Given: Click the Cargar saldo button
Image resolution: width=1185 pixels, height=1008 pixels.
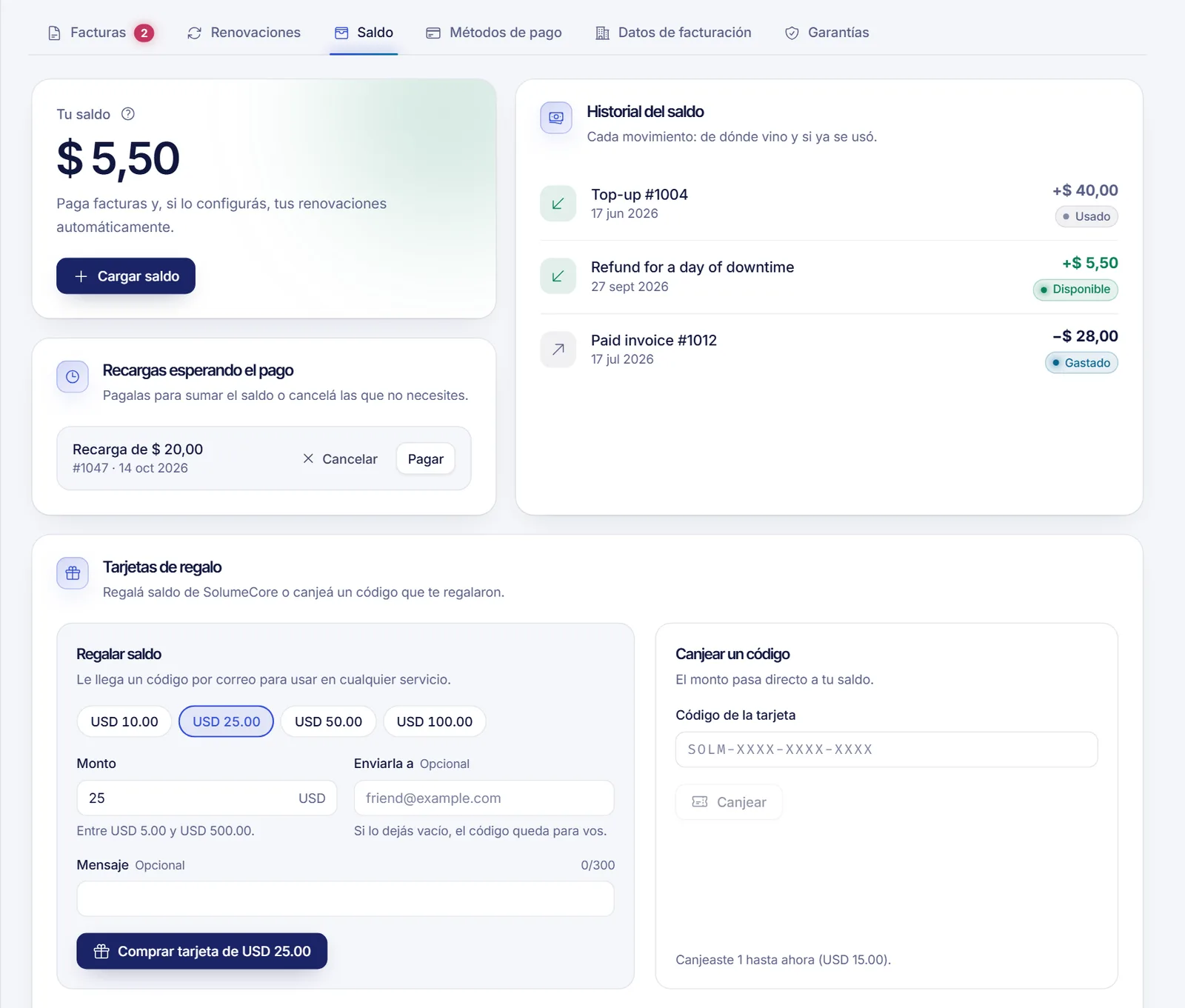Looking at the screenshot, I should click(x=126, y=276).
